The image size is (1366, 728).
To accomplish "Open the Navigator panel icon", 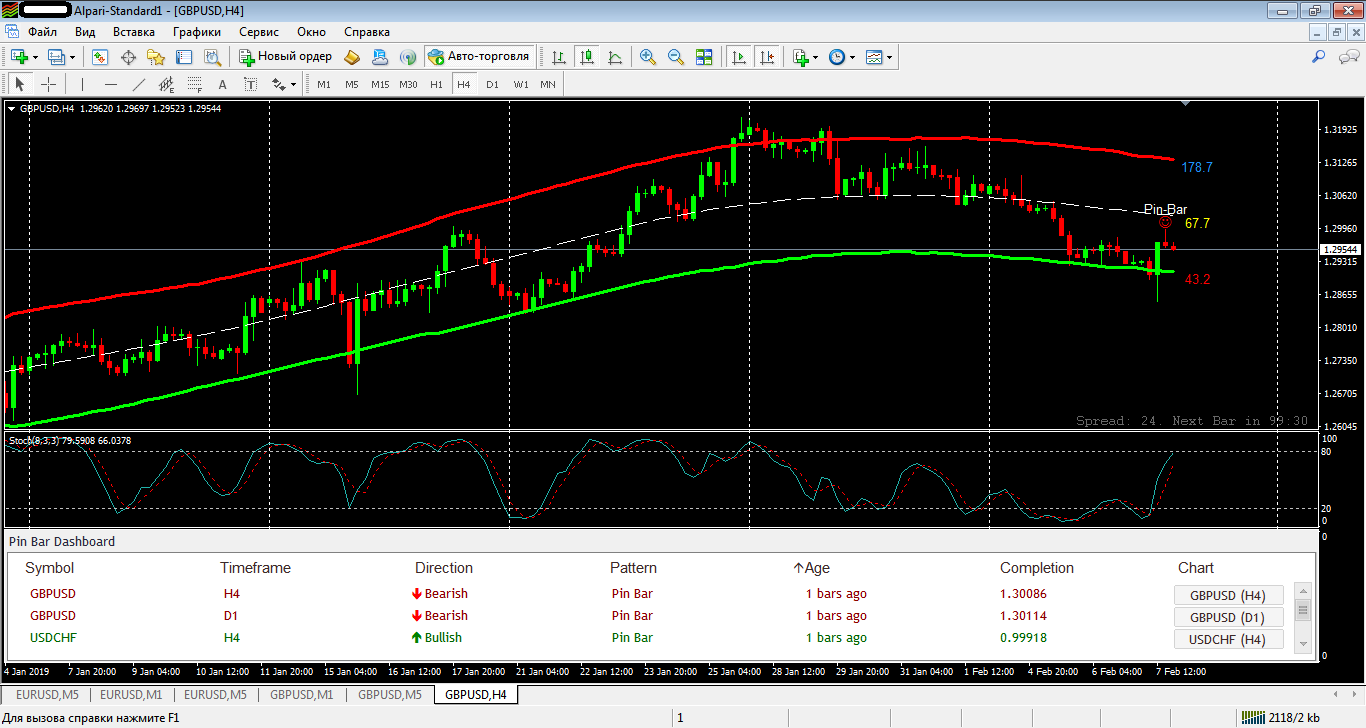I will pyautogui.click(x=156, y=57).
